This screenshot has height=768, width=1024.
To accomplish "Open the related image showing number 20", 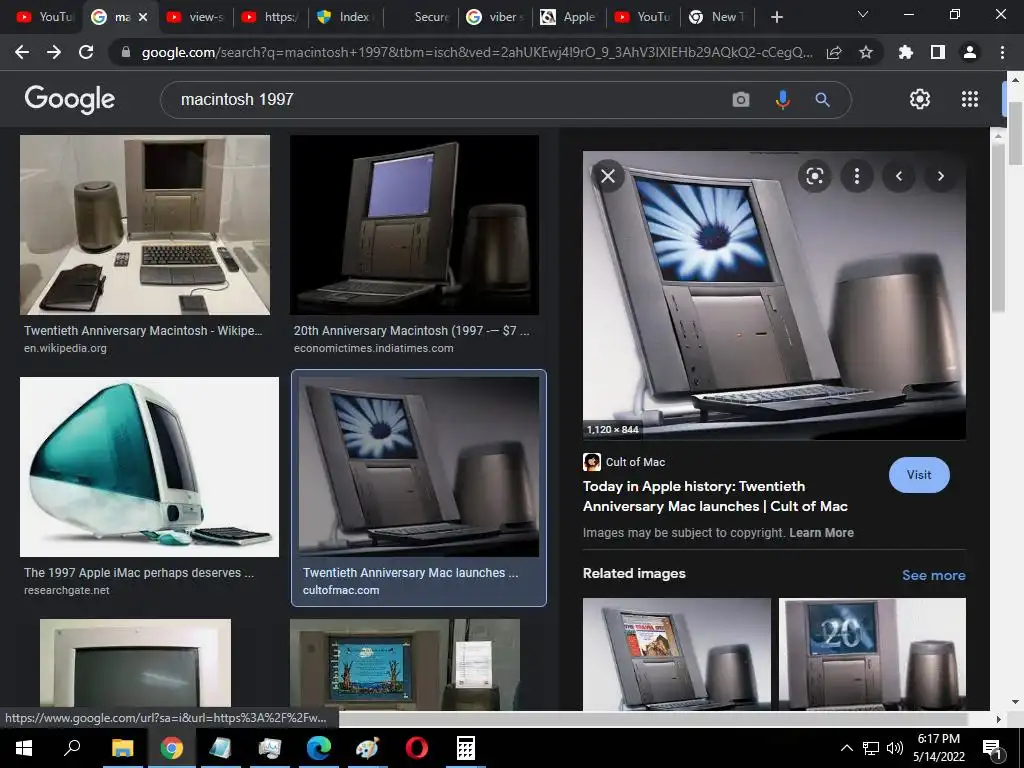I will tap(872, 654).
